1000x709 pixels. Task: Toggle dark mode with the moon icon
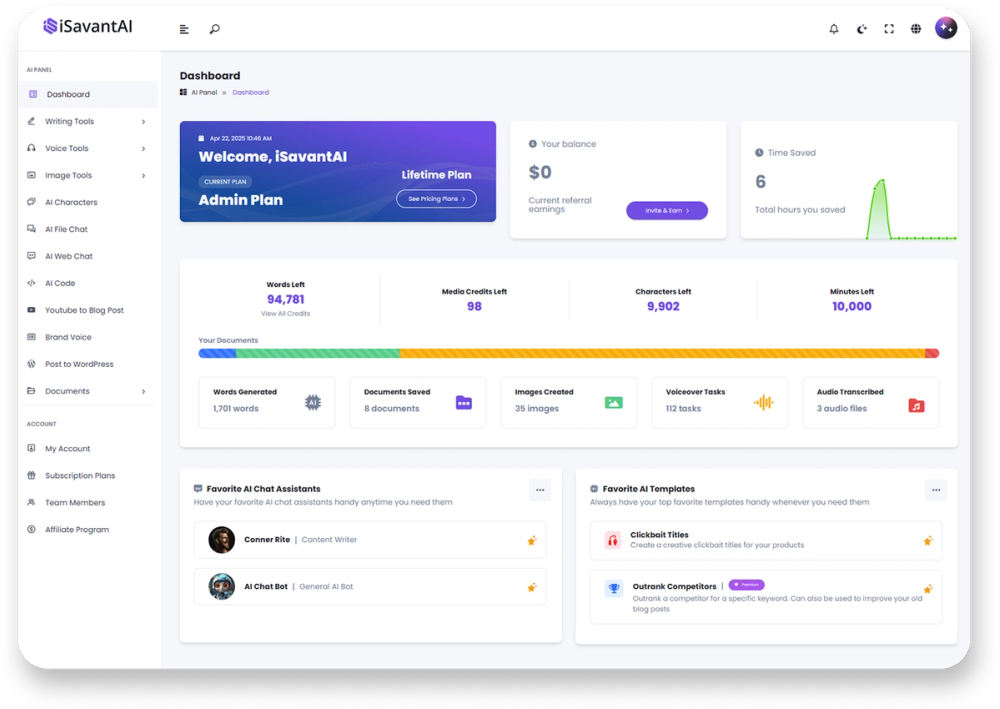pyautogui.click(x=861, y=28)
